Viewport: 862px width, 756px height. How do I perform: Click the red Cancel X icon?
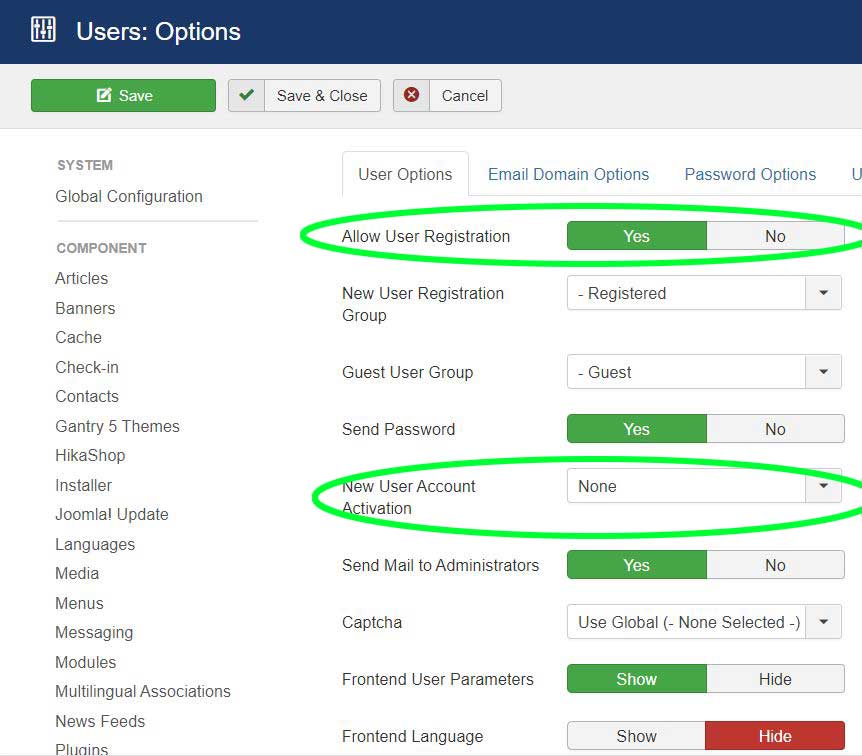(x=411, y=96)
